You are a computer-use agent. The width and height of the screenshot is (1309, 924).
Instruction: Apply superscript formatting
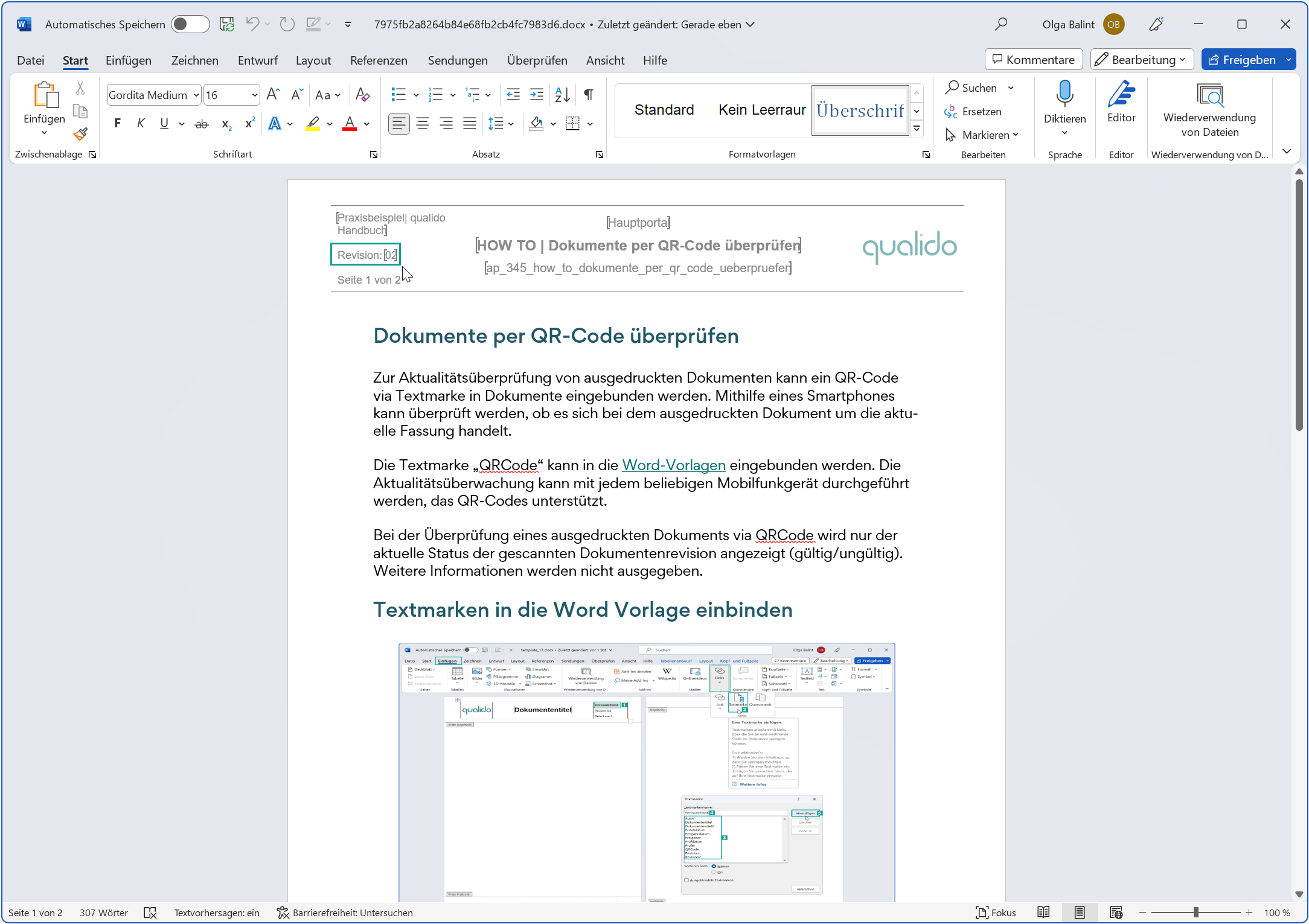coord(249,124)
